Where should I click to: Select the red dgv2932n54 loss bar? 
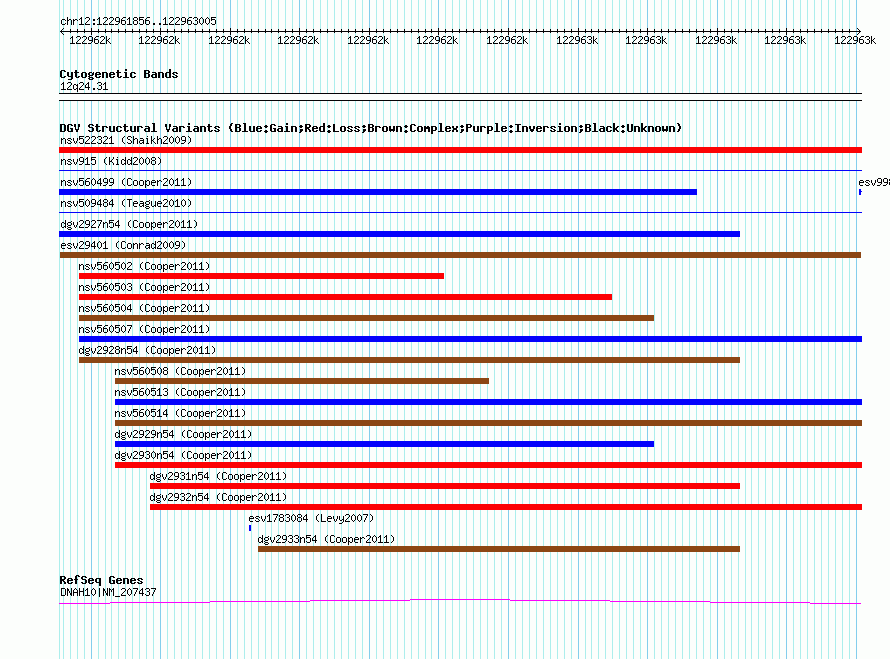click(506, 507)
